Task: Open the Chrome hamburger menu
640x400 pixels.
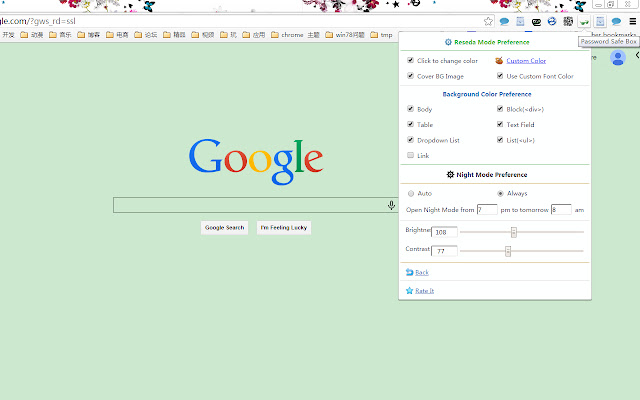Action: [632, 20]
